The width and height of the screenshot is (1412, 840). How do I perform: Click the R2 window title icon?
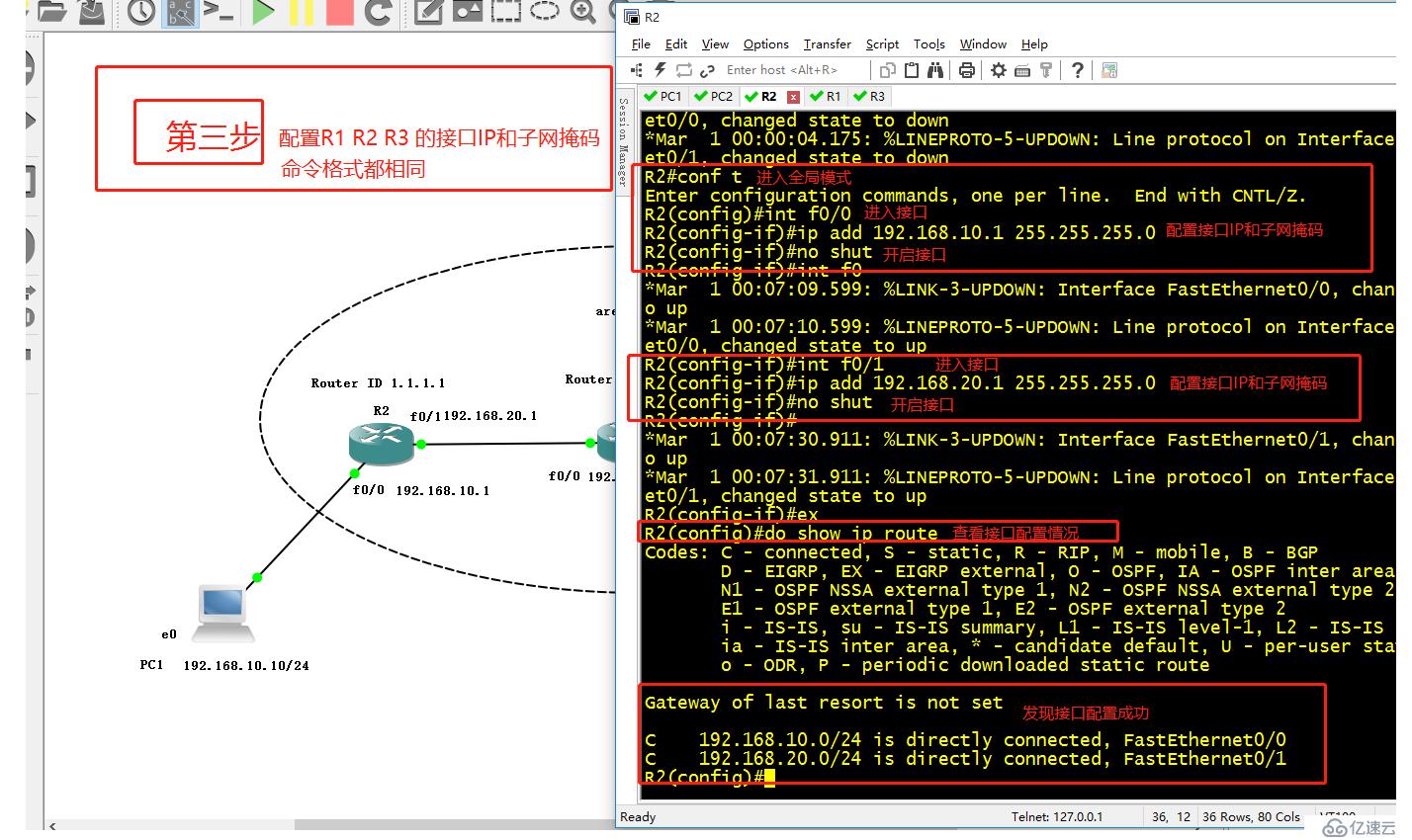click(x=631, y=18)
